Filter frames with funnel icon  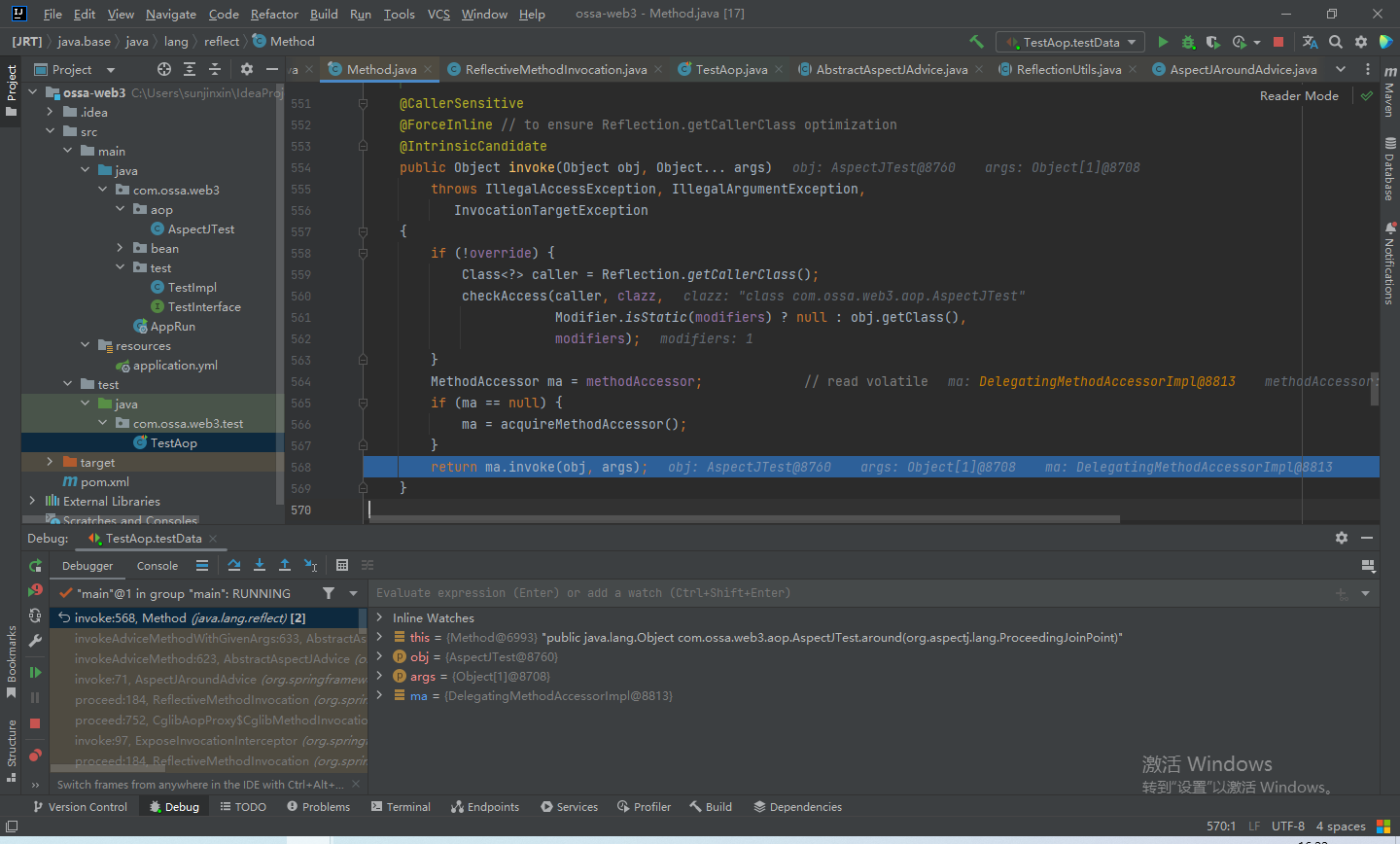(x=329, y=593)
